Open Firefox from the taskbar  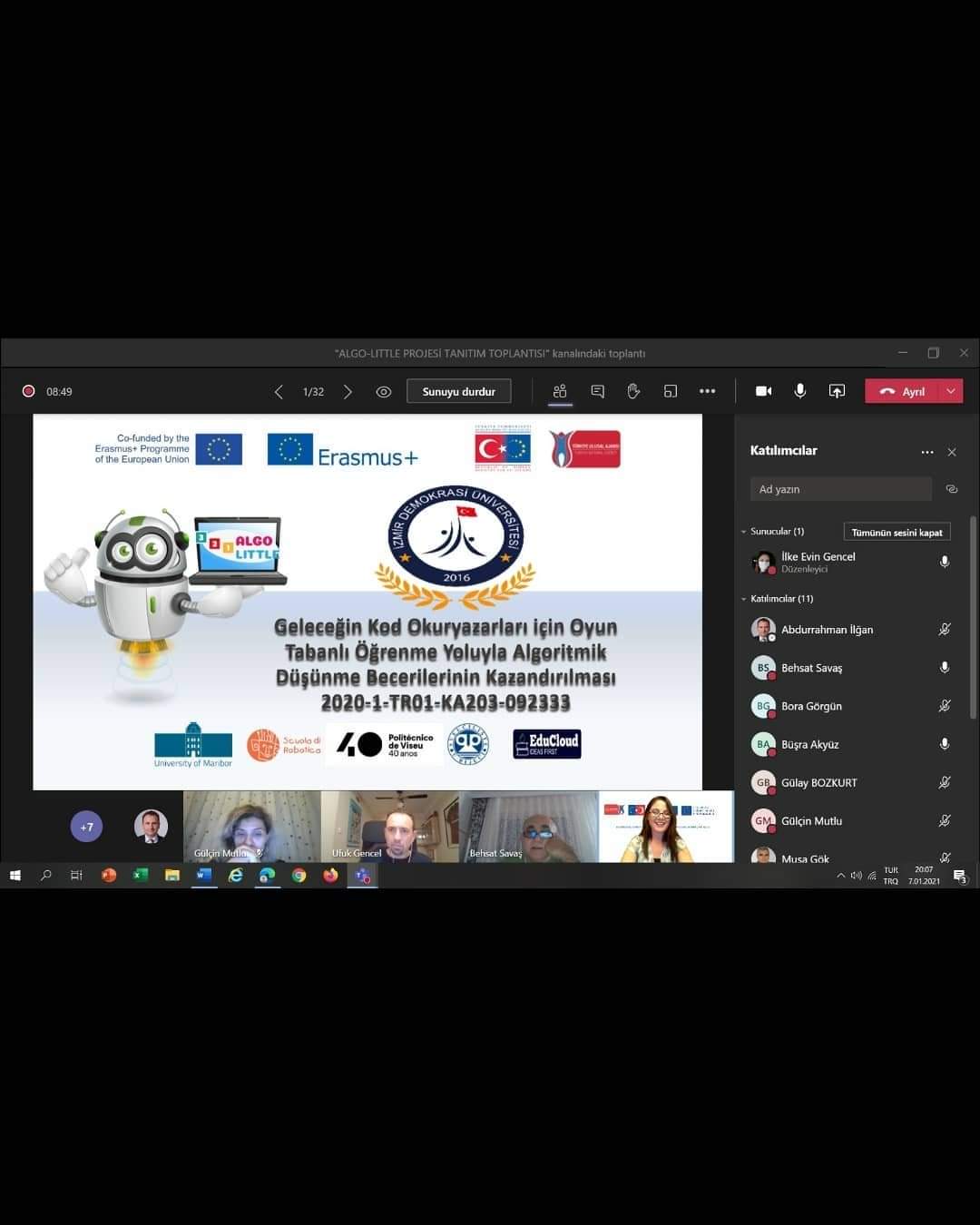pos(330,876)
